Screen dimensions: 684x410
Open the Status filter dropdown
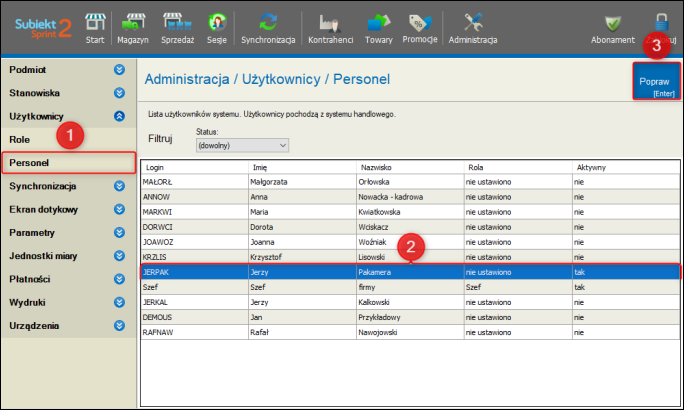[241, 145]
